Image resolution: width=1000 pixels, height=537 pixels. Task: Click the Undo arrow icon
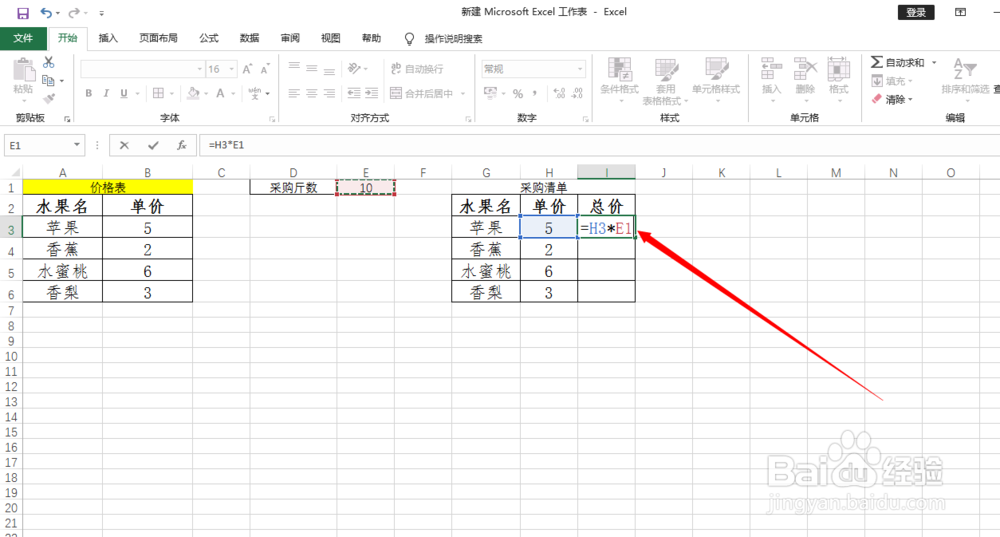[x=46, y=13]
